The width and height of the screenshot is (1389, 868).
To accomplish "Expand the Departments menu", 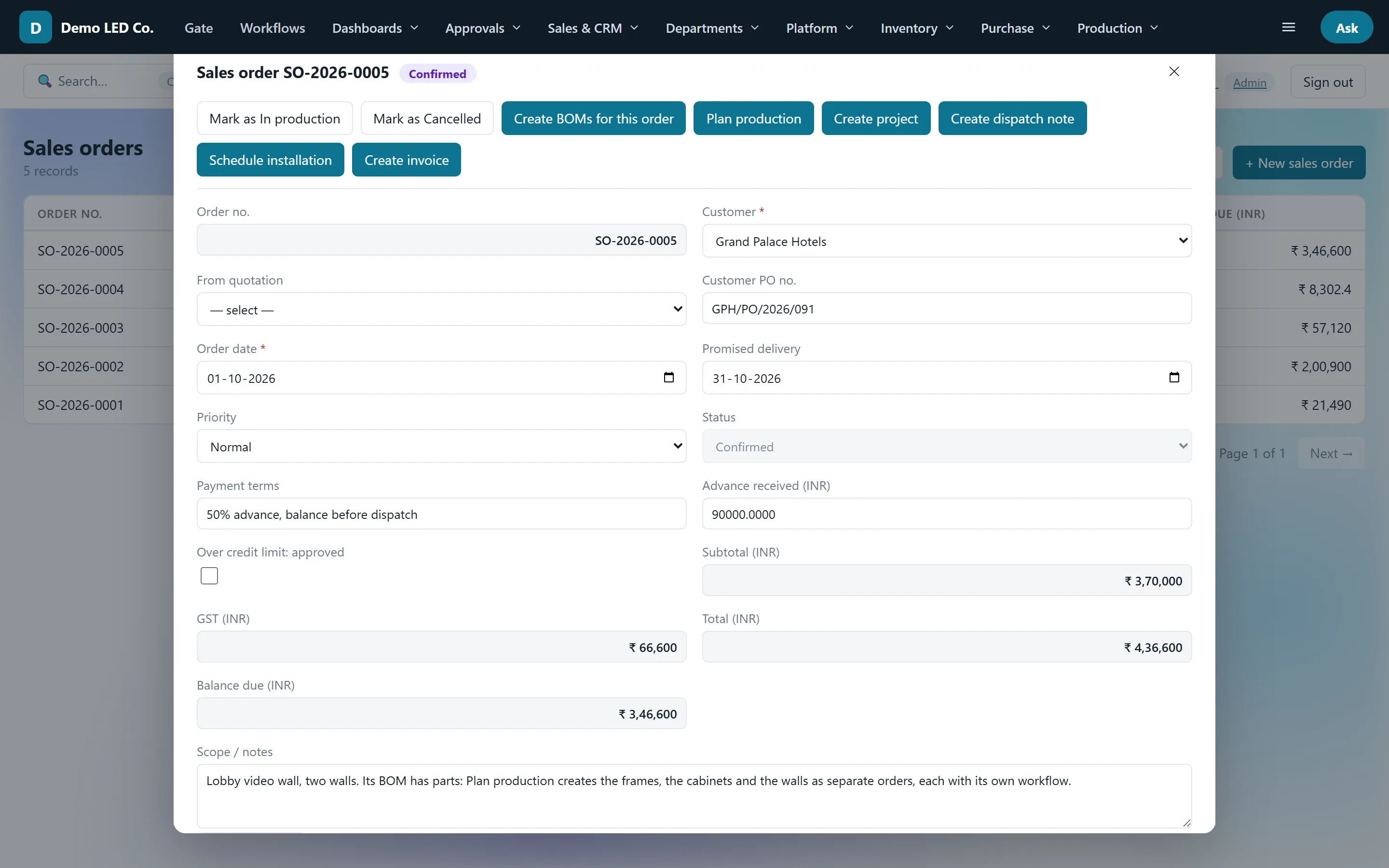I will [712, 27].
